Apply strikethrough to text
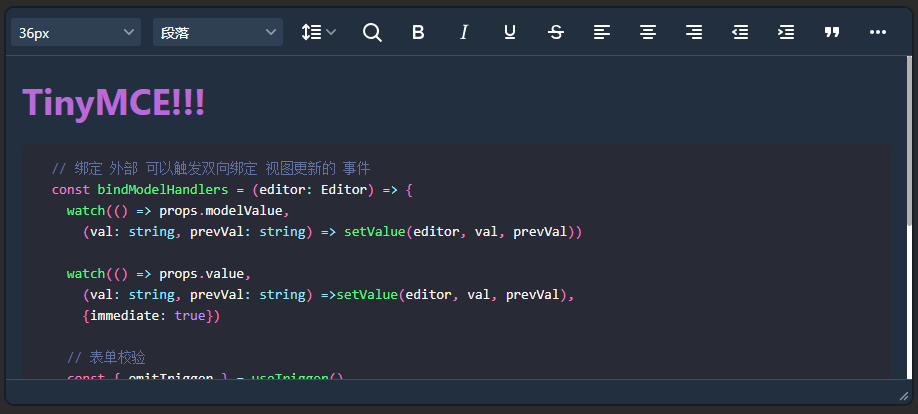The width and height of the screenshot is (918, 414). [x=556, y=32]
